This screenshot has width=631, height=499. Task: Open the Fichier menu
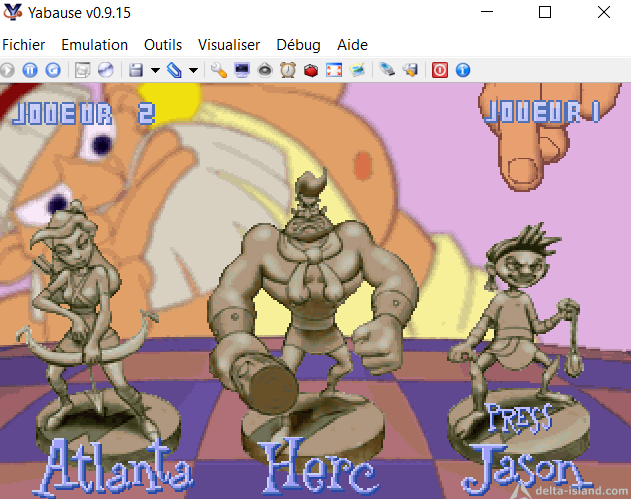click(24, 45)
